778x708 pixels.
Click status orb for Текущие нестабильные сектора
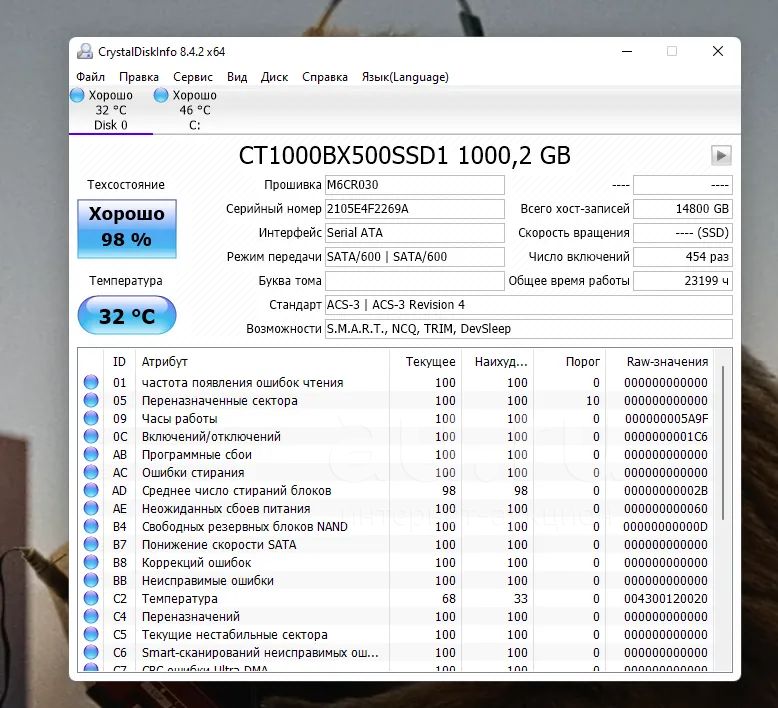click(x=91, y=634)
